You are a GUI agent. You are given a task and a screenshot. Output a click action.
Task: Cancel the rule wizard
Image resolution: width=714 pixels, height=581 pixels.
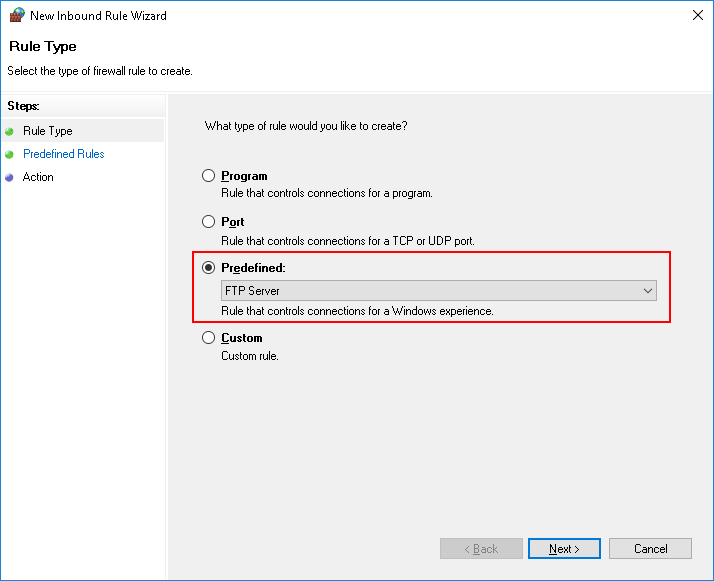[x=651, y=549]
